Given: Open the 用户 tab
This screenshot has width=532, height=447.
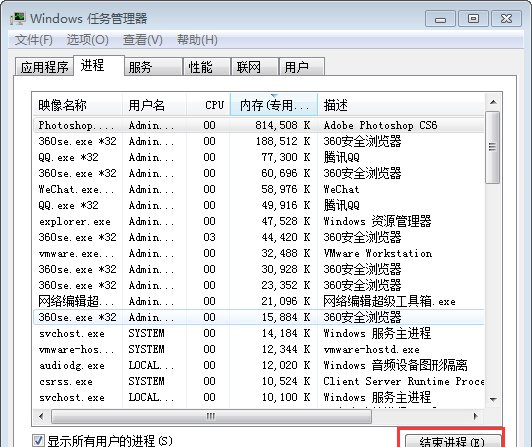Looking at the screenshot, I should [x=302, y=67].
